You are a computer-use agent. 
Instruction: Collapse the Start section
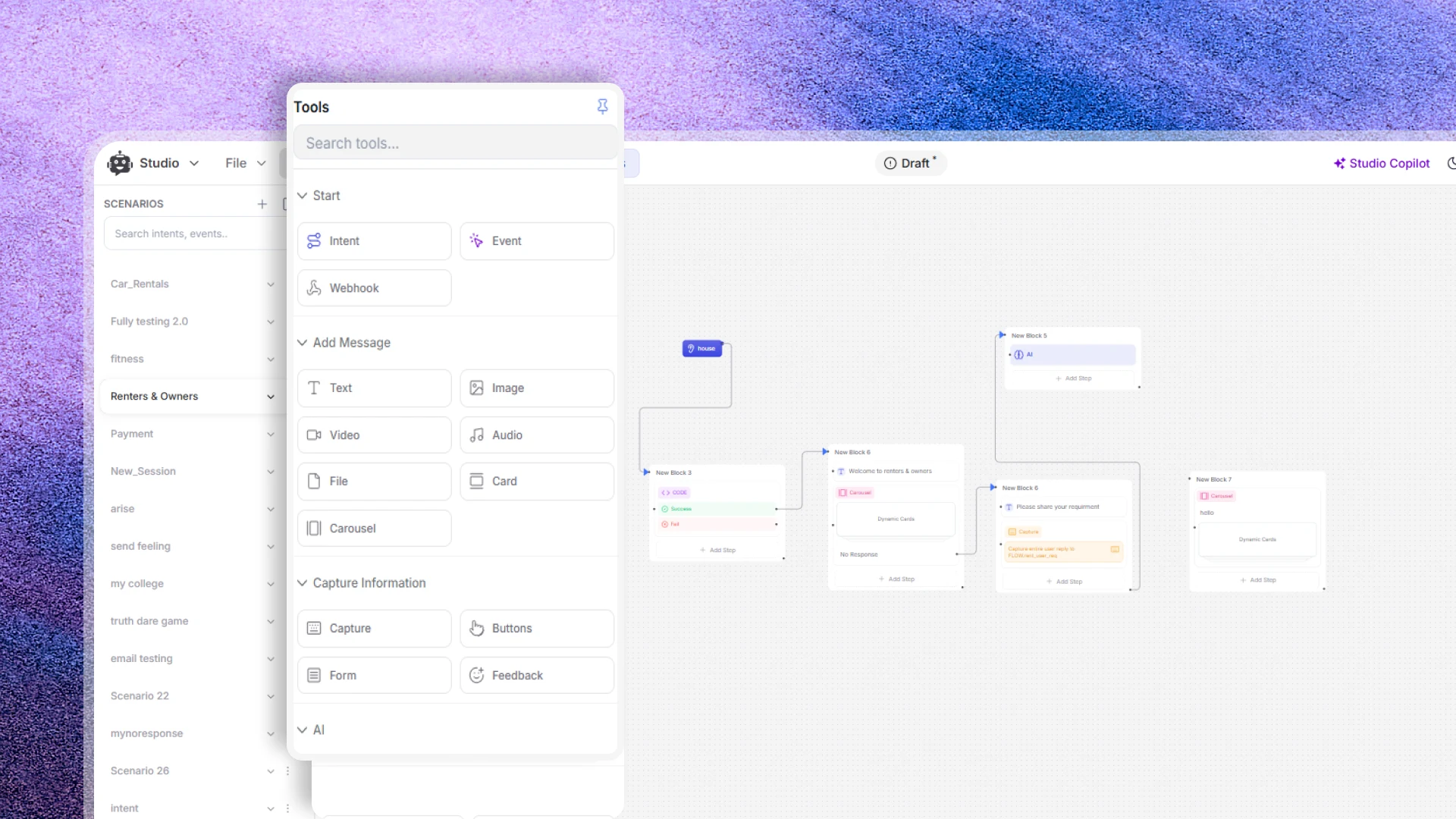(x=302, y=196)
